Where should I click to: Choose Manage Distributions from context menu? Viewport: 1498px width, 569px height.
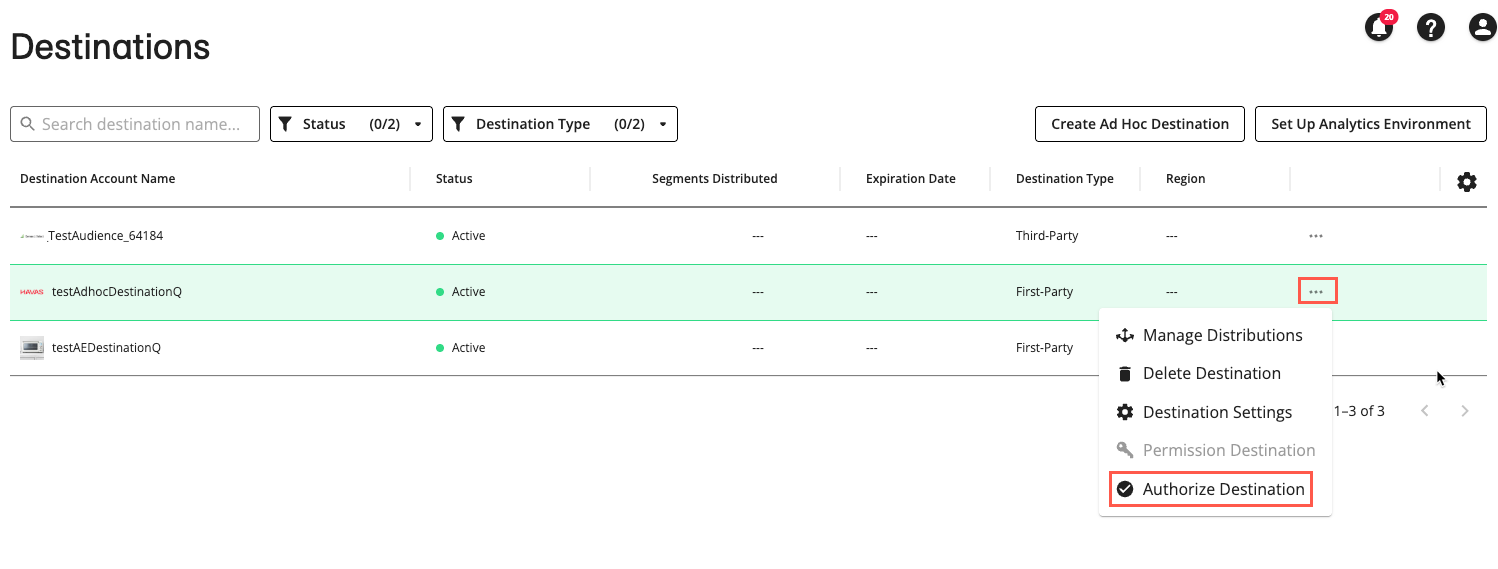[1215, 335]
